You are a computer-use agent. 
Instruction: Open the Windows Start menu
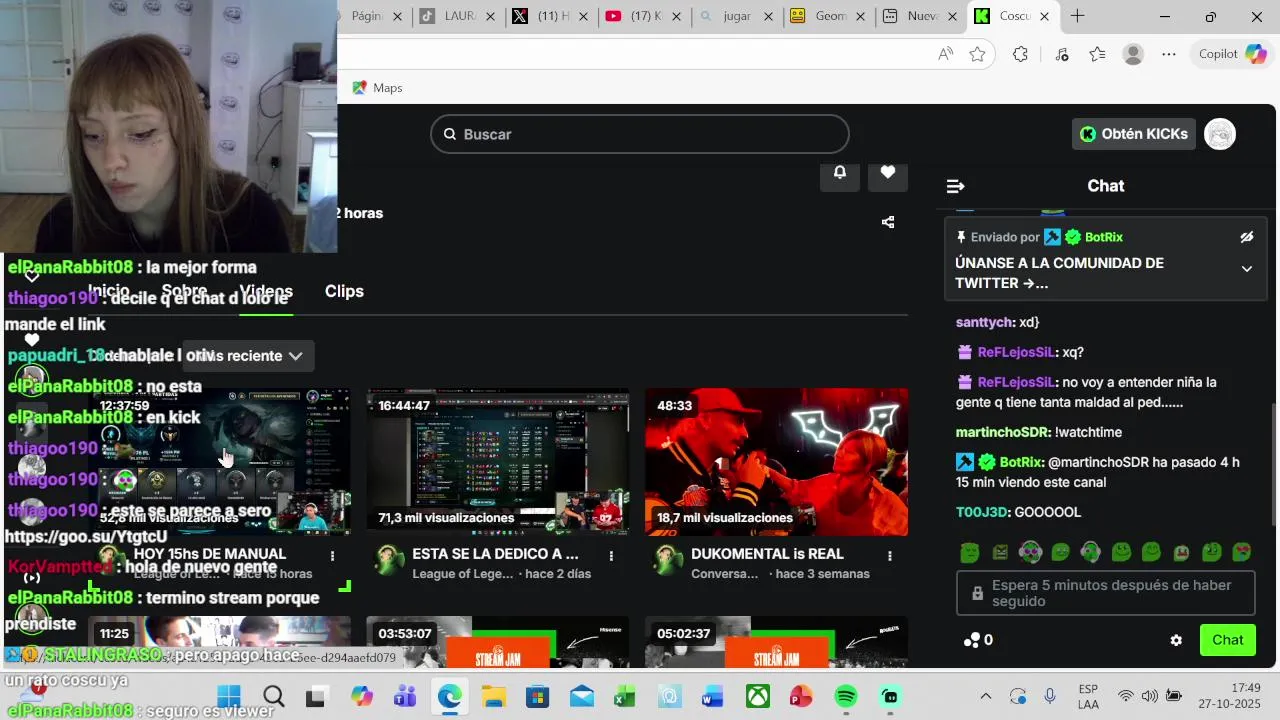click(x=229, y=696)
